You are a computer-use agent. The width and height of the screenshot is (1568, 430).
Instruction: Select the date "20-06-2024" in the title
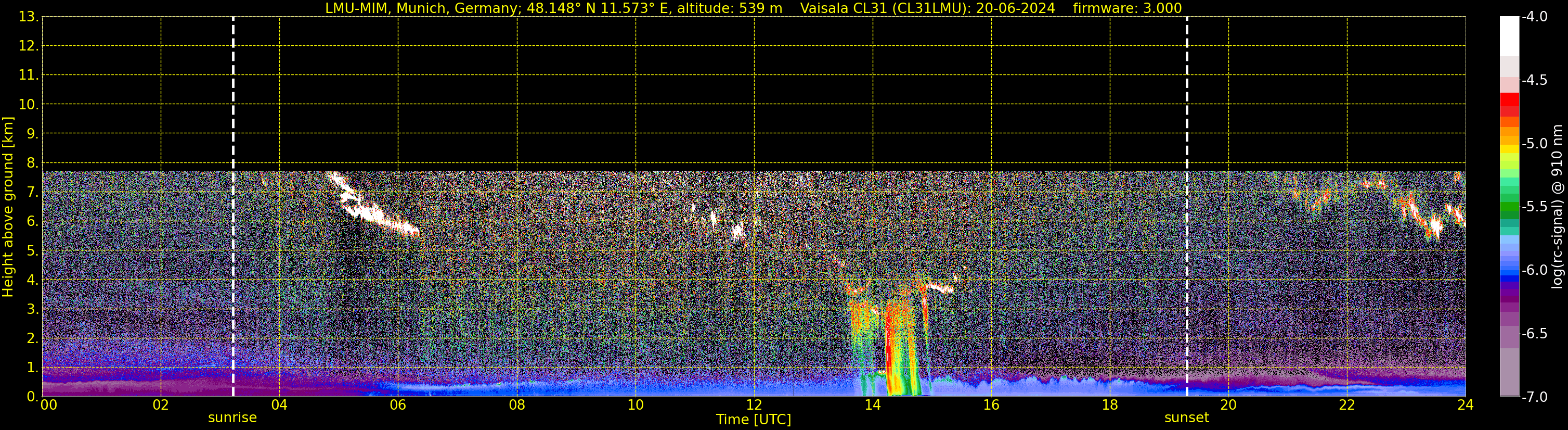click(1015, 8)
